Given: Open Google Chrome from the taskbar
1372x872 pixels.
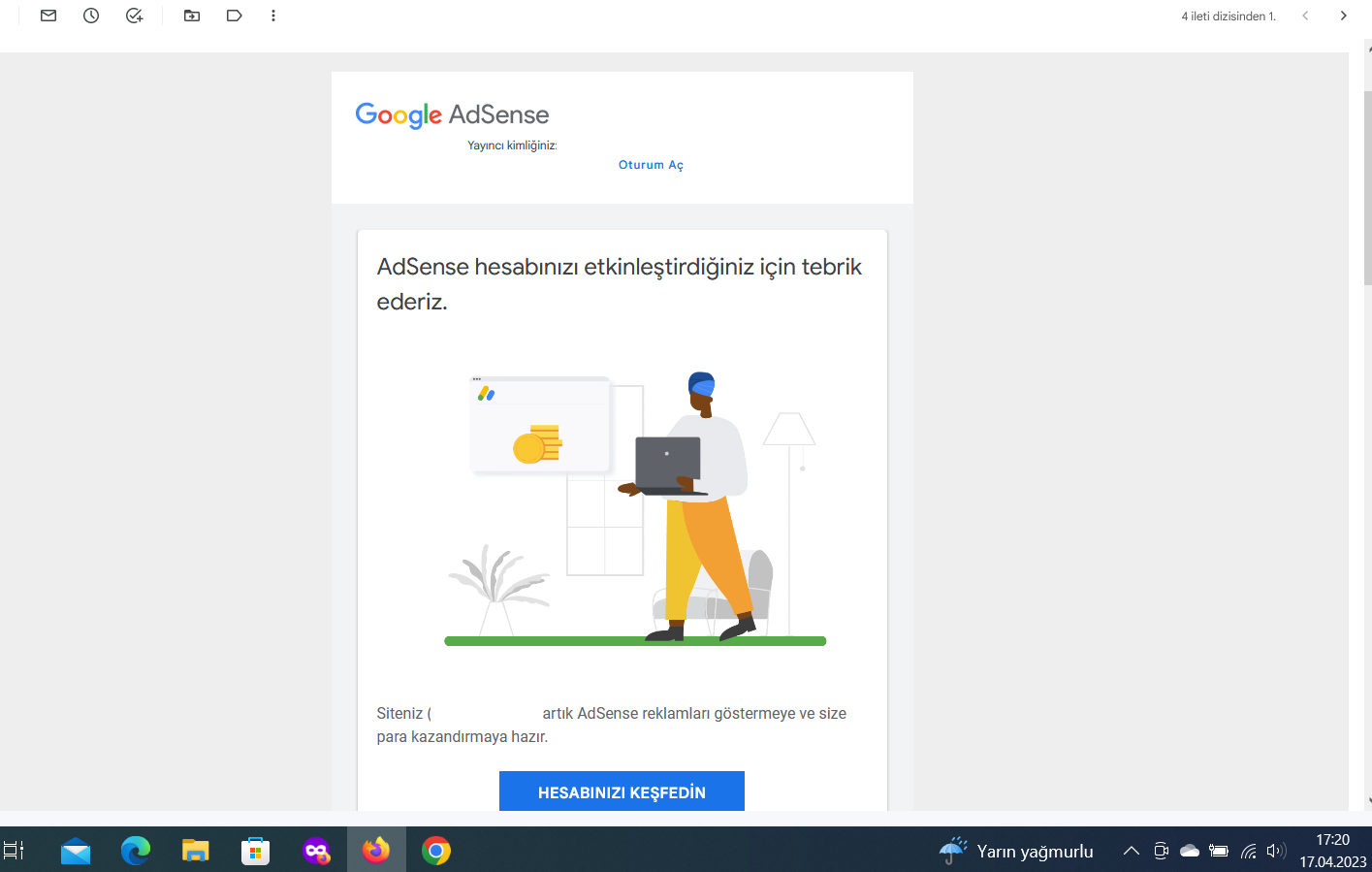Looking at the screenshot, I should tap(436, 851).
